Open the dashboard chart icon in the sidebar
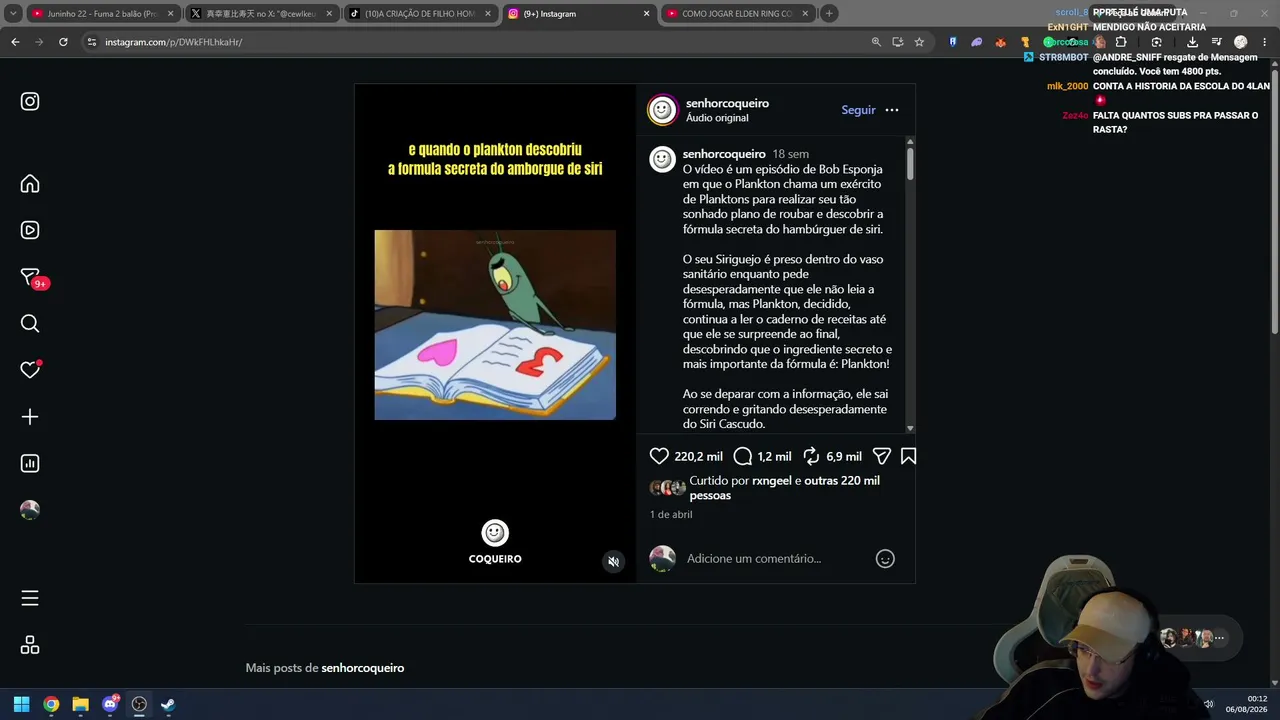The height and width of the screenshot is (720, 1280). [x=30, y=463]
